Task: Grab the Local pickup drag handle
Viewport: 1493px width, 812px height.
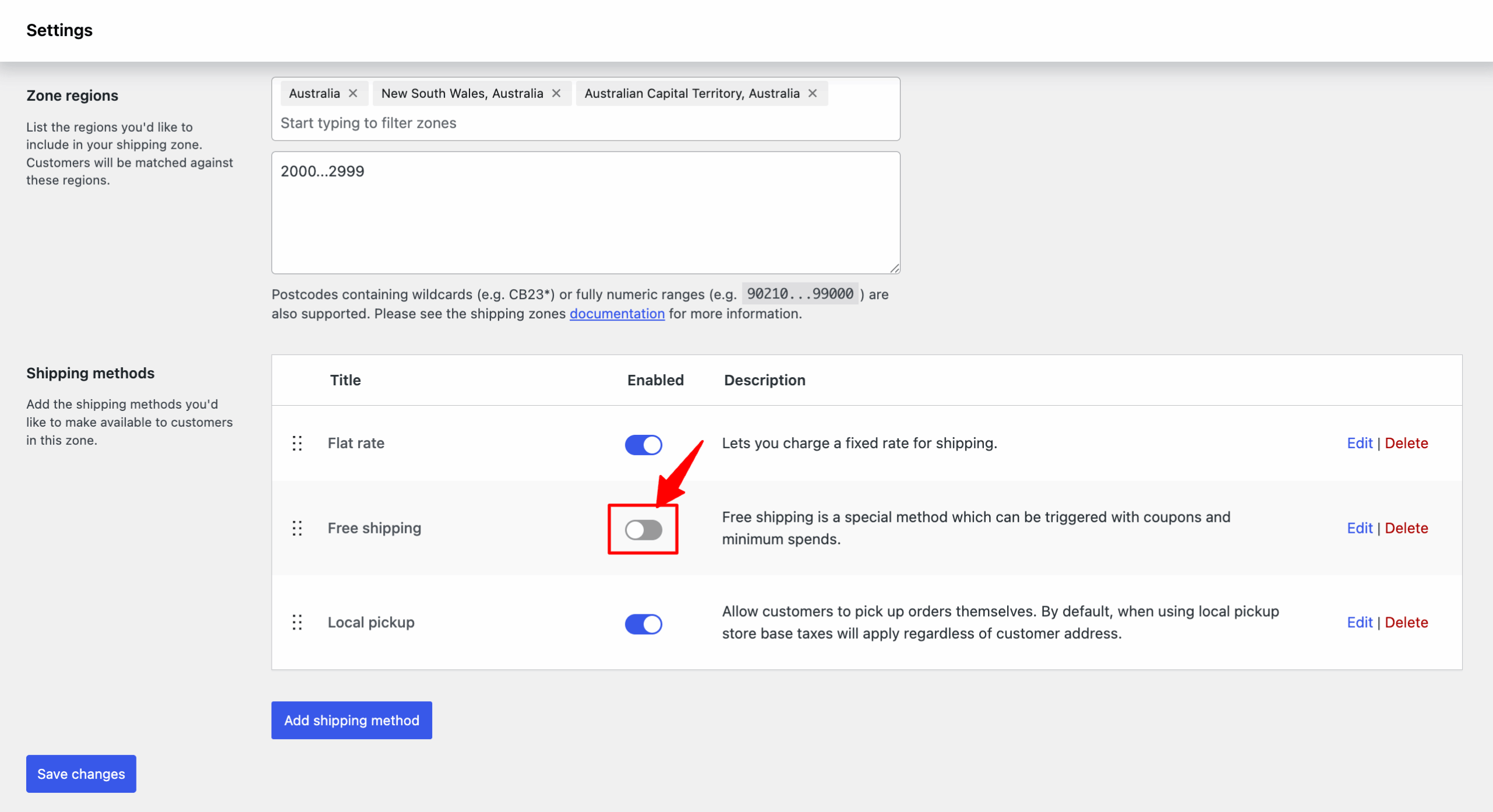Action: click(x=297, y=623)
